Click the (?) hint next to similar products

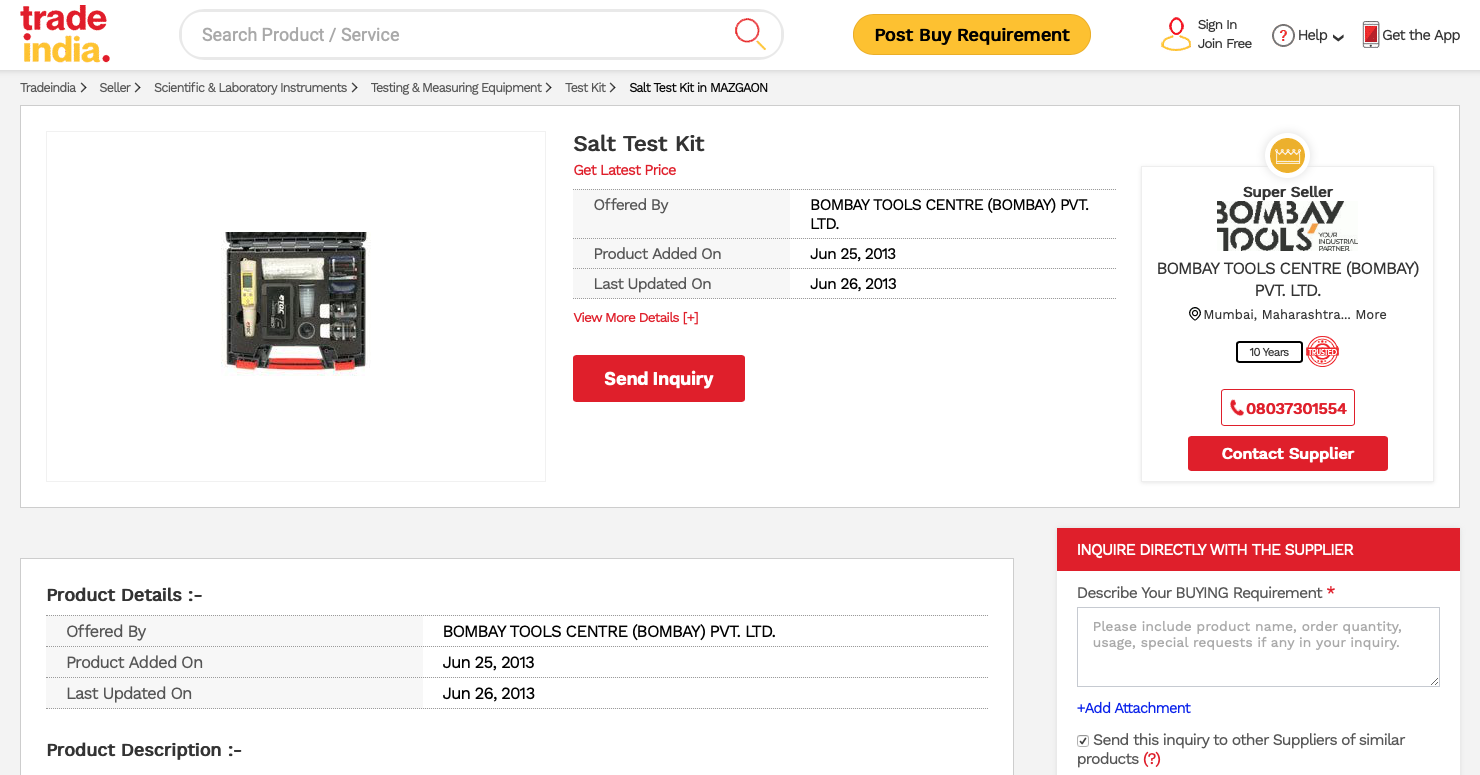(1152, 759)
